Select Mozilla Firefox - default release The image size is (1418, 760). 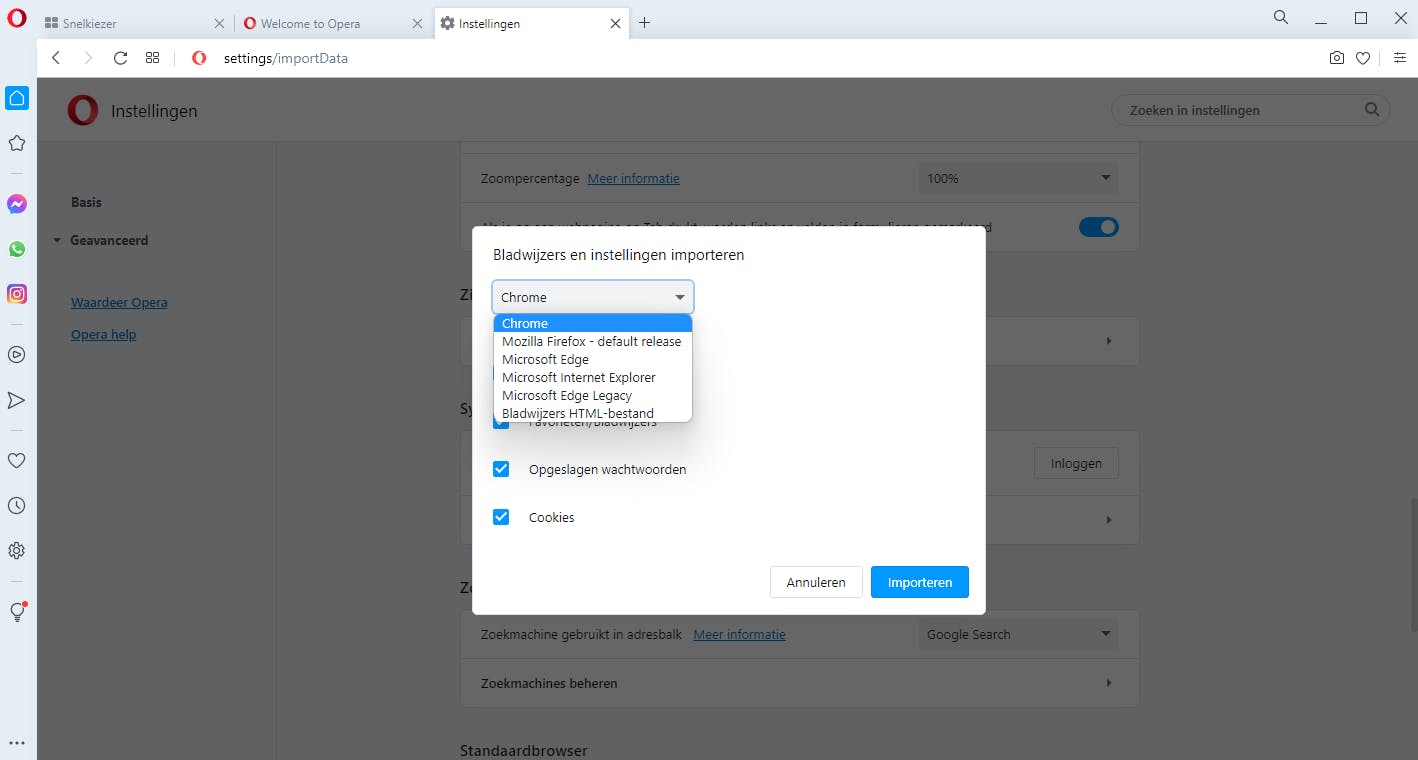tap(593, 341)
